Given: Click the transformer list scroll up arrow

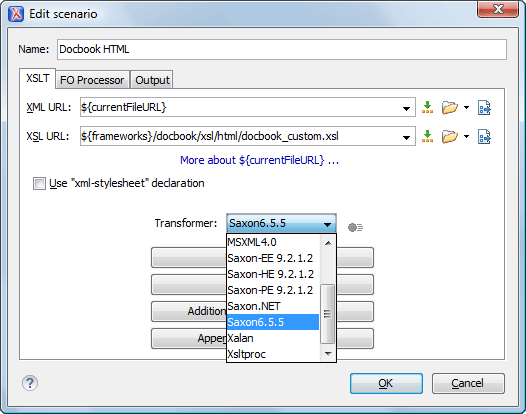Looking at the screenshot, I should 328,243.
